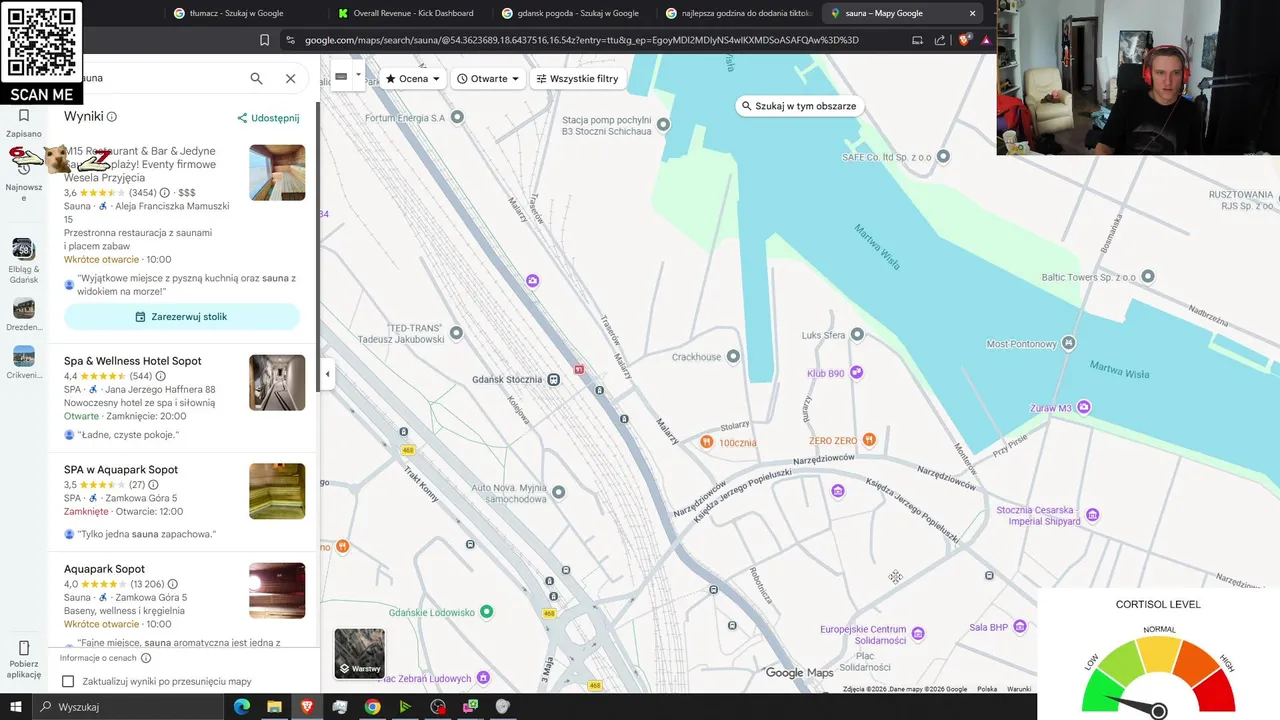Screen dimensions: 1280x720
Task: Click Szukaj w tym obszarze button
Action: pyautogui.click(x=798, y=106)
